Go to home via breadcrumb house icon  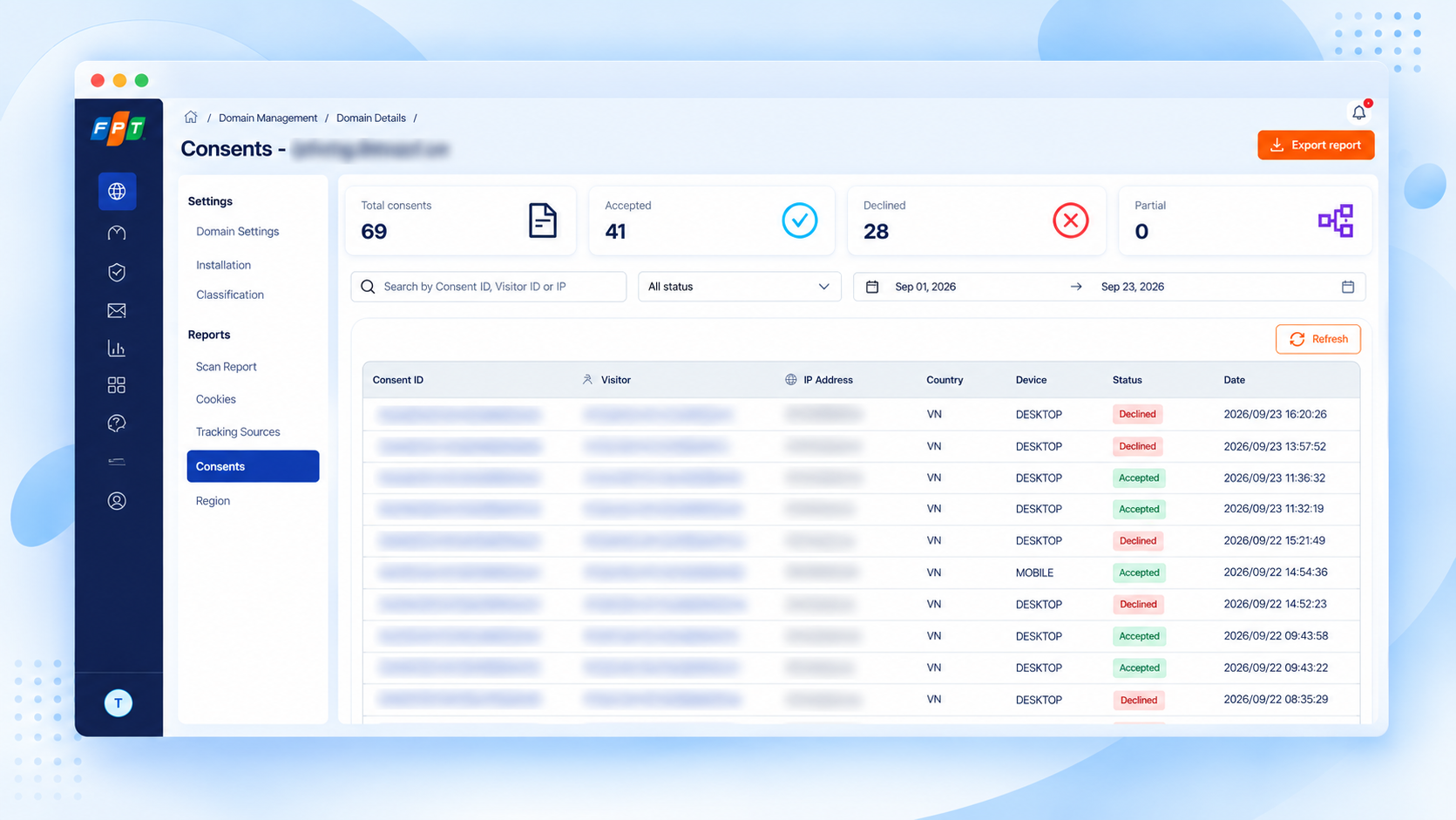coord(191,117)
